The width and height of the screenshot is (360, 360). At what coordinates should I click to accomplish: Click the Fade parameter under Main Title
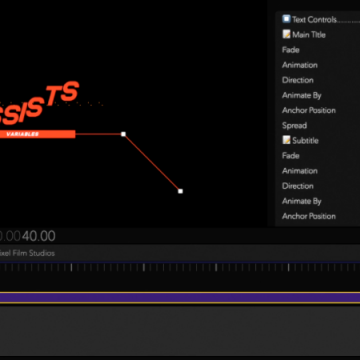(291, 50)
